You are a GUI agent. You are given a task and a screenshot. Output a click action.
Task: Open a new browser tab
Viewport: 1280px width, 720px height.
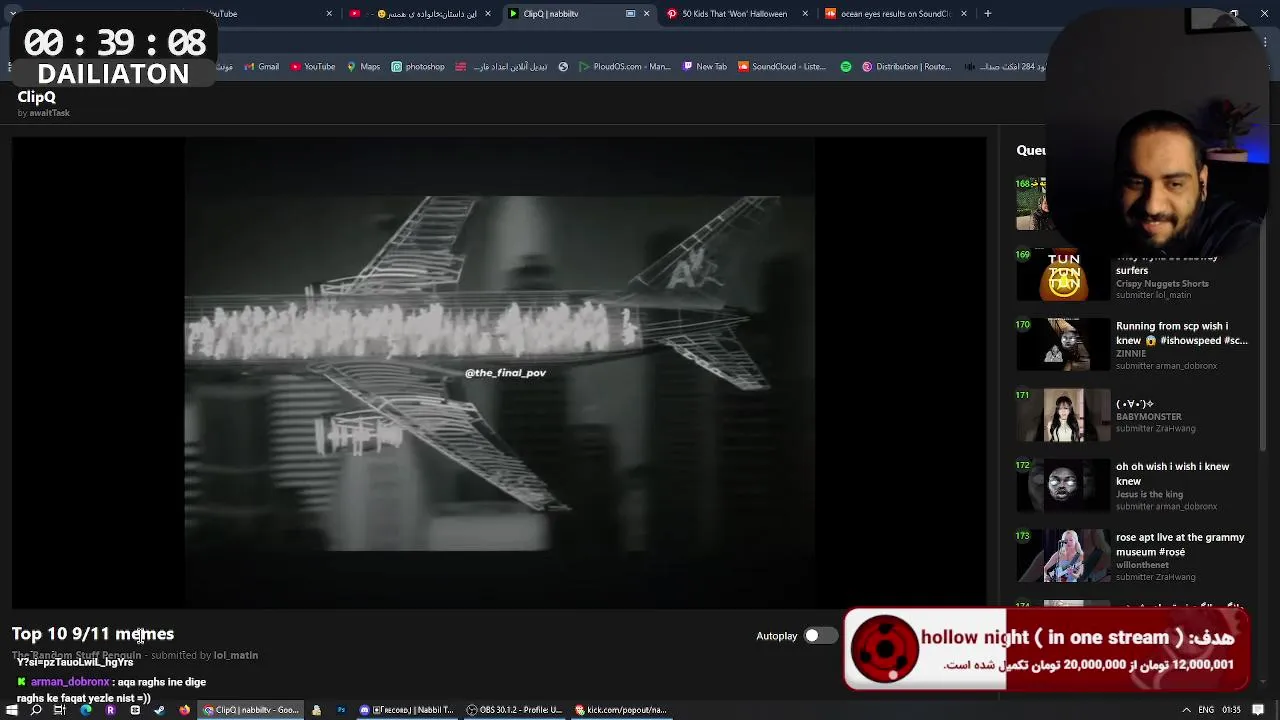pos(988,14)
